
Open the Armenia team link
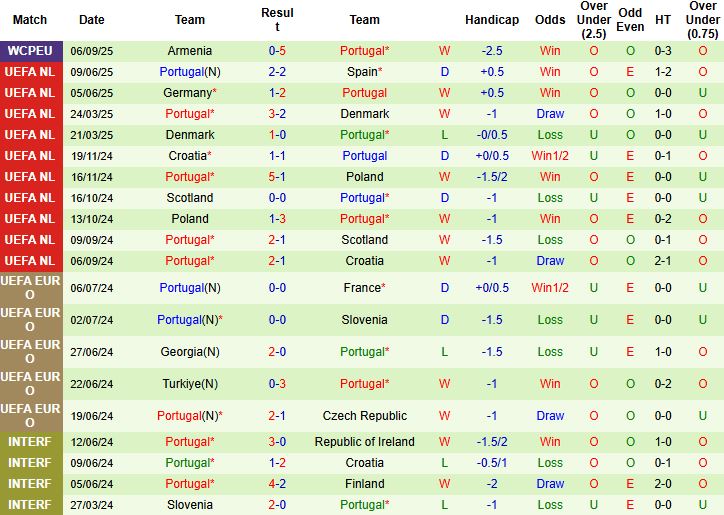190,51
